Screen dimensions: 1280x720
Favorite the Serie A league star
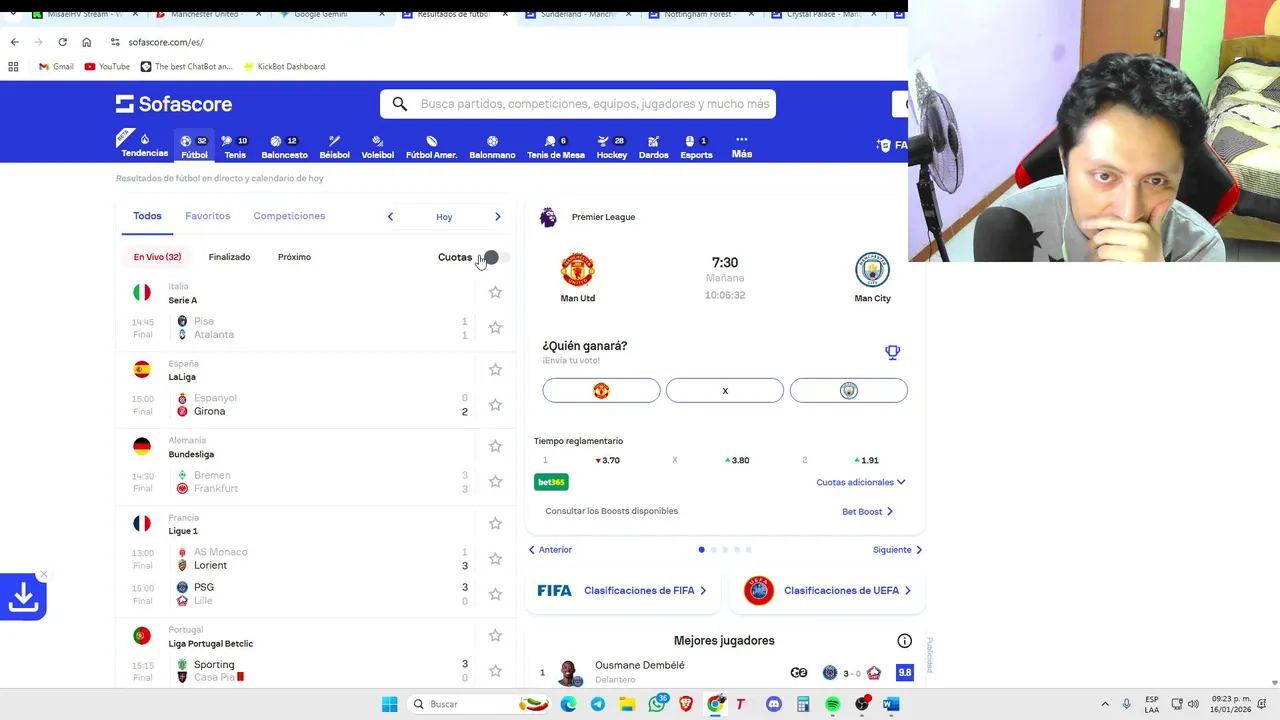[495, 292]
